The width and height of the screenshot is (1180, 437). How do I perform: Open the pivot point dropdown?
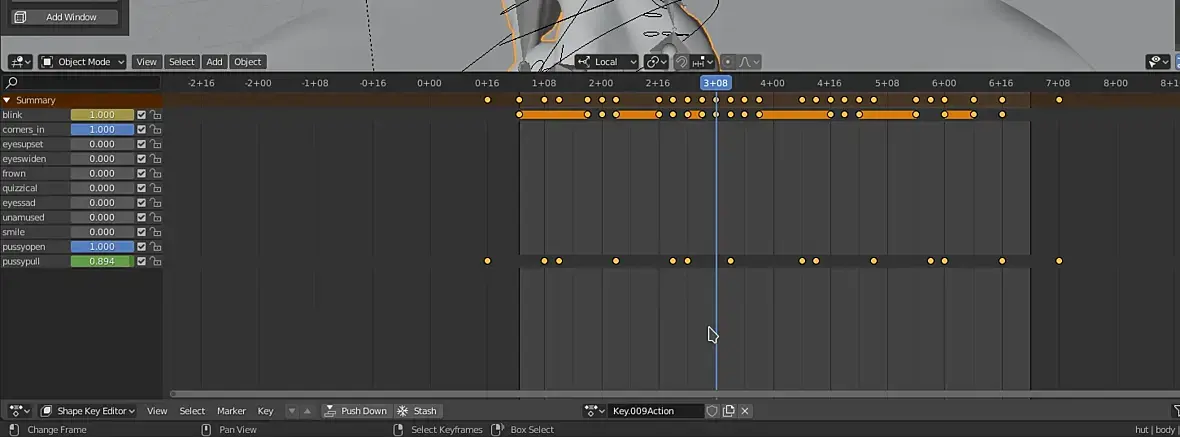[x=656, y=62]
